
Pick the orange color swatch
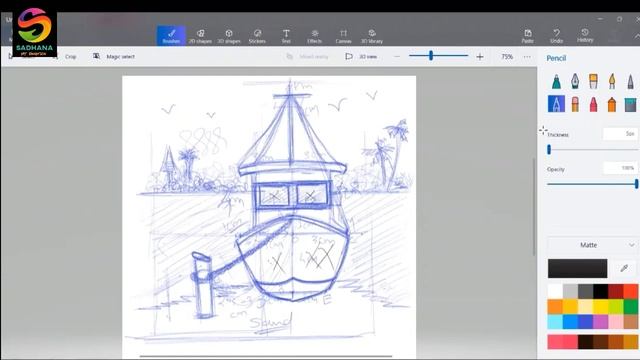[555, 307]
